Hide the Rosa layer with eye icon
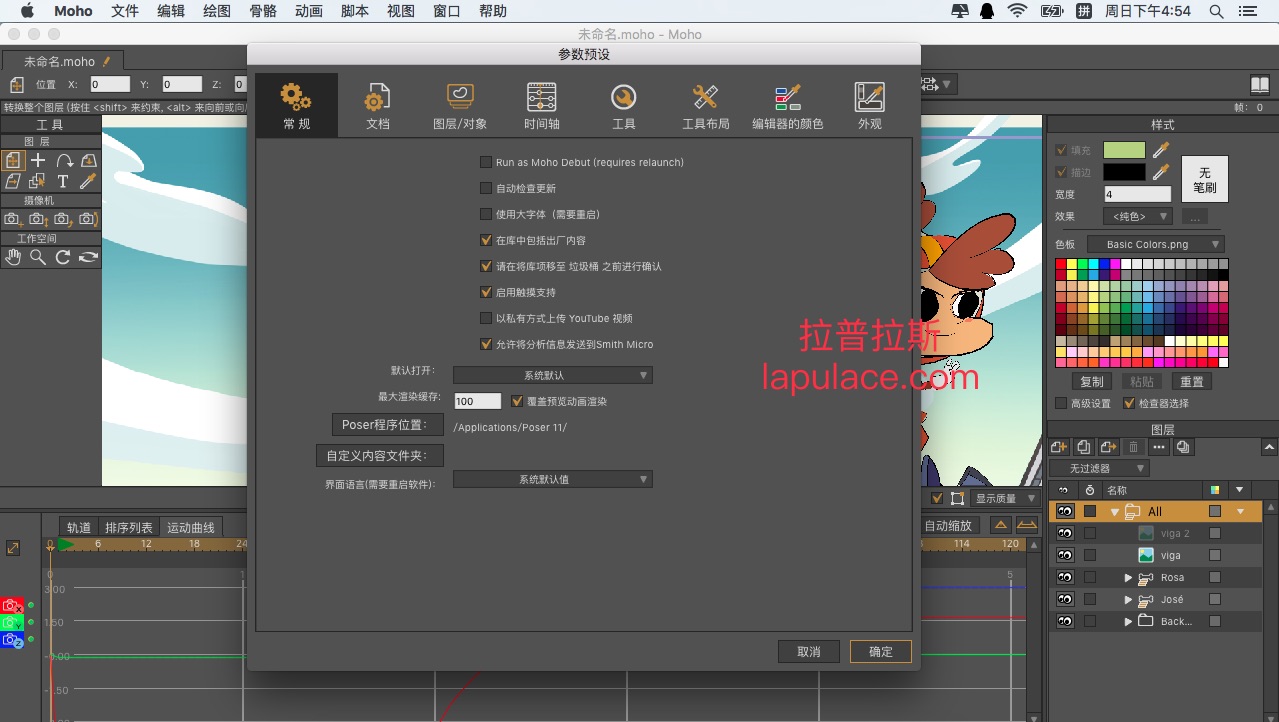Screen dimensions: 1279x722 pos(1065,577)
